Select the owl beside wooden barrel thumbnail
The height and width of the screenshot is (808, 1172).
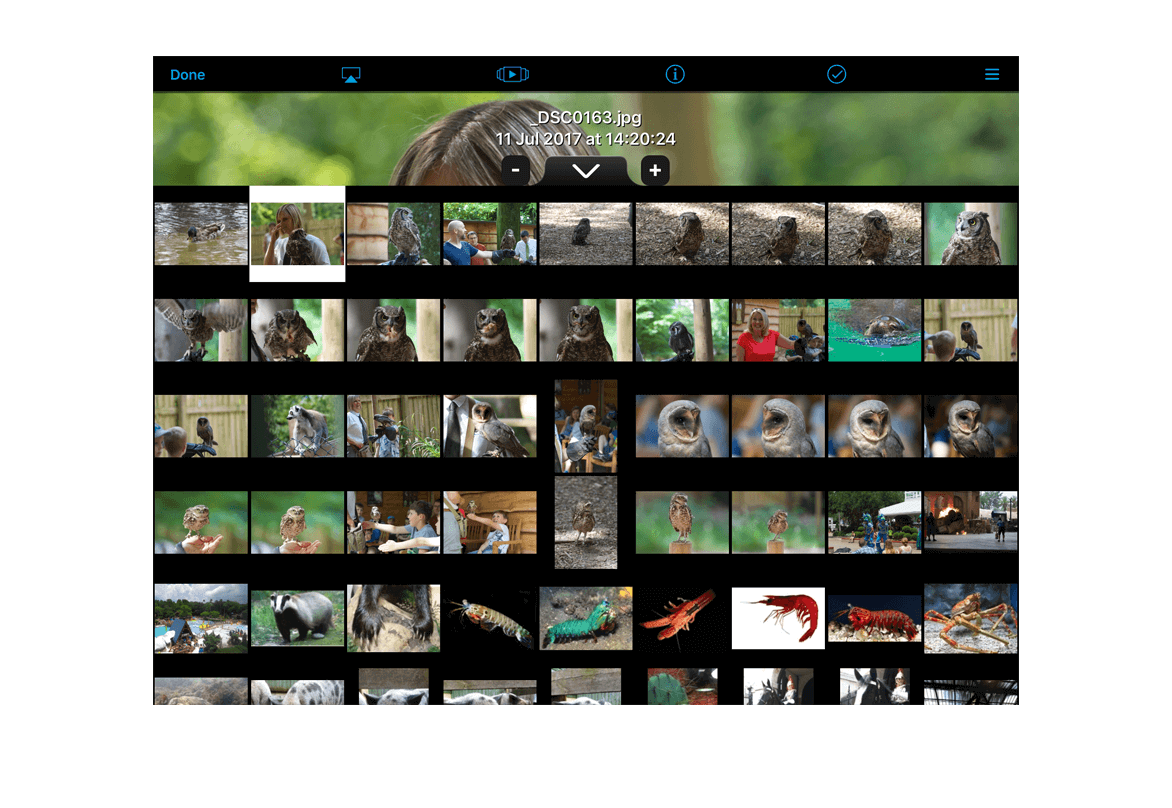pyautogui.click(x=393, y=234)
